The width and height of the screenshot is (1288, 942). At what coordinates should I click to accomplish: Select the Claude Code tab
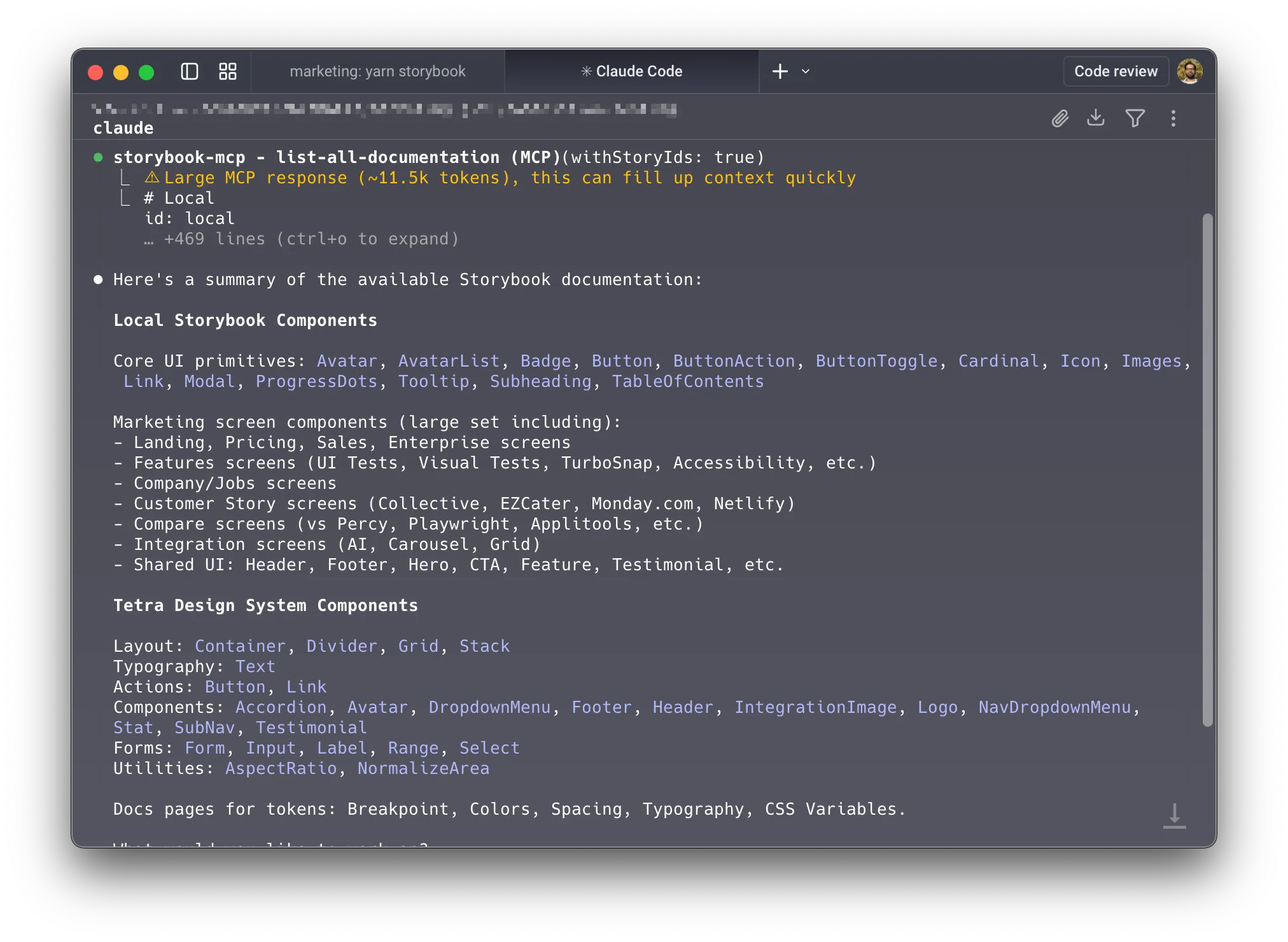click(632, 71)
